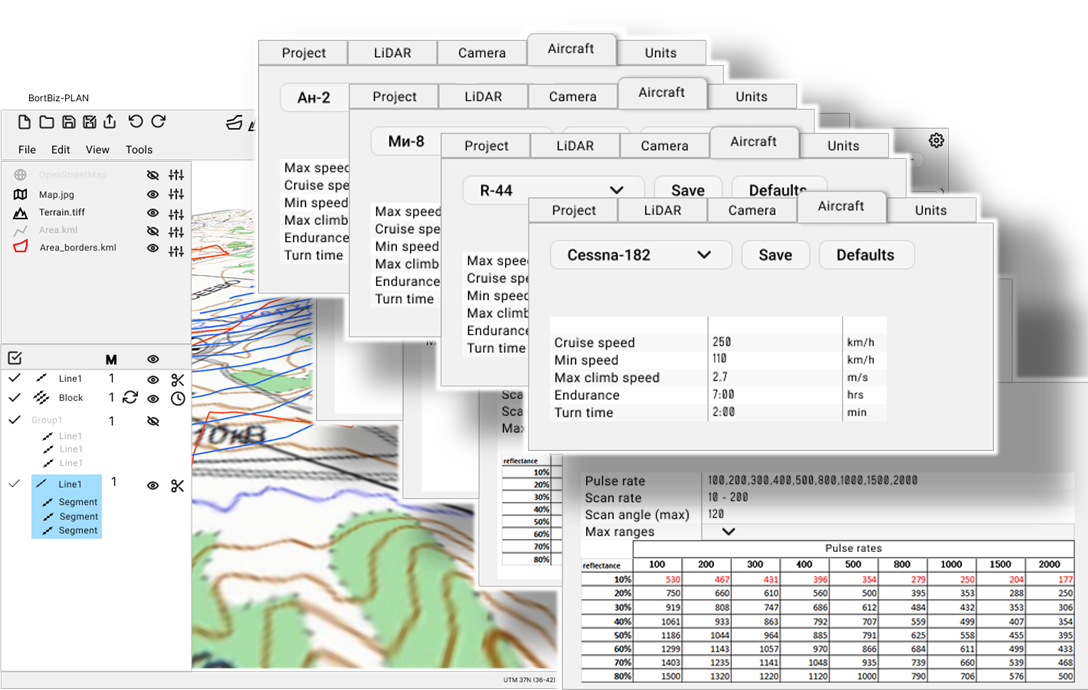
Task: Show the OpenStreetMap layer
Action: pos(153,175)
